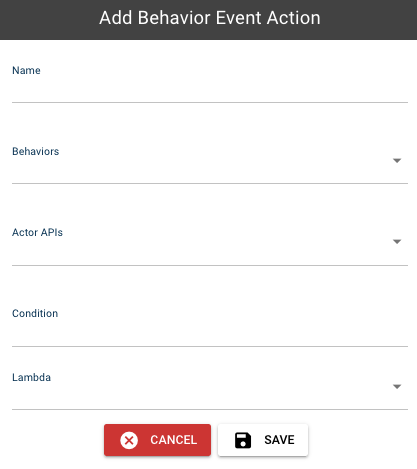The image size is (417, 469).
Task: Expand the Behaviors dropdown arrow
Action: click(x=397, y=161)
